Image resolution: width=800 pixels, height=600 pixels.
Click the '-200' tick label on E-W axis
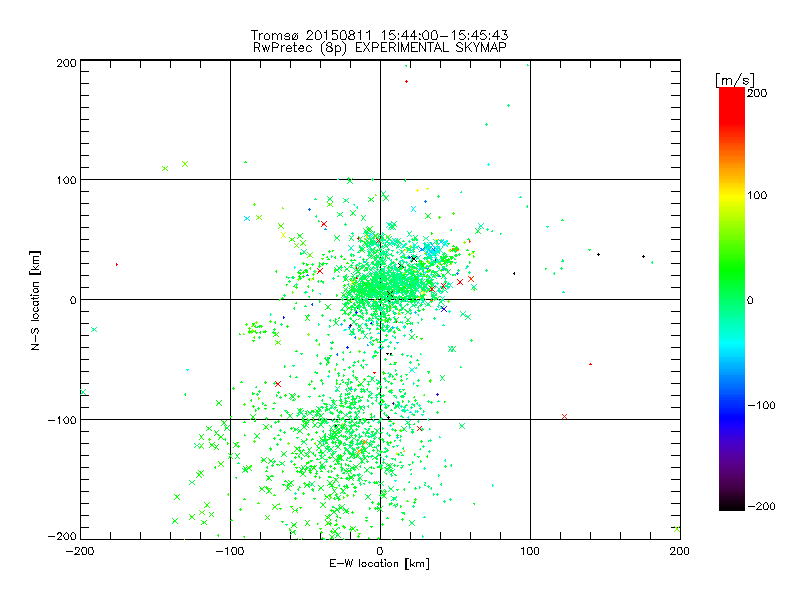coord(80,551)
